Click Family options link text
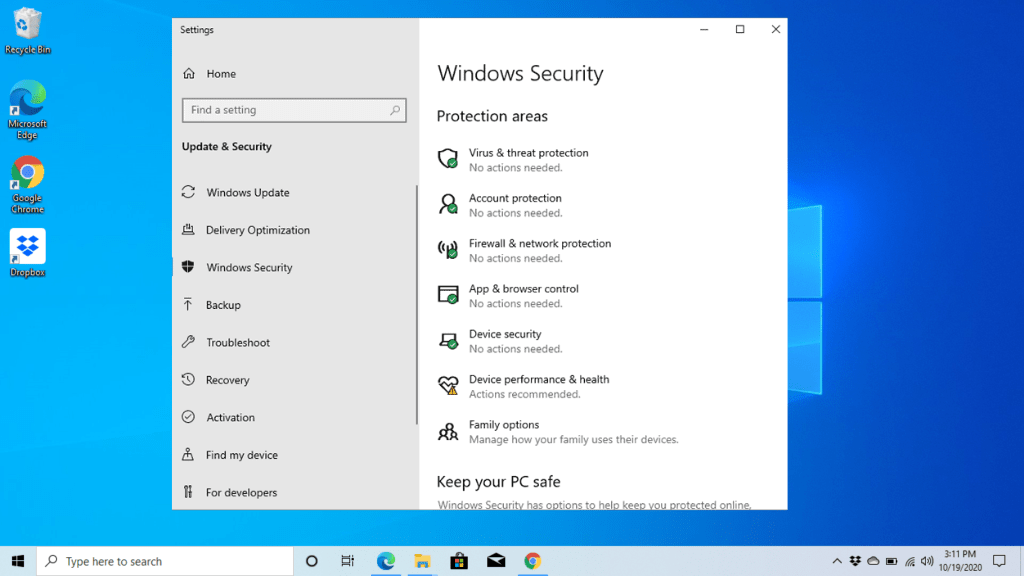This screenshot has width=1024, height=576. tap(504, 424)
